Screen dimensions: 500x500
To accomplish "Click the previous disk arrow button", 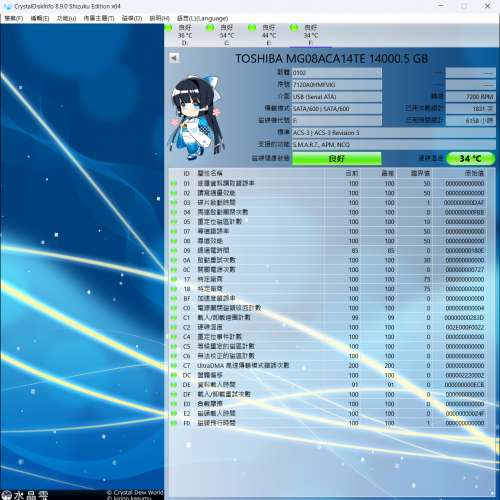I will 174,58.
